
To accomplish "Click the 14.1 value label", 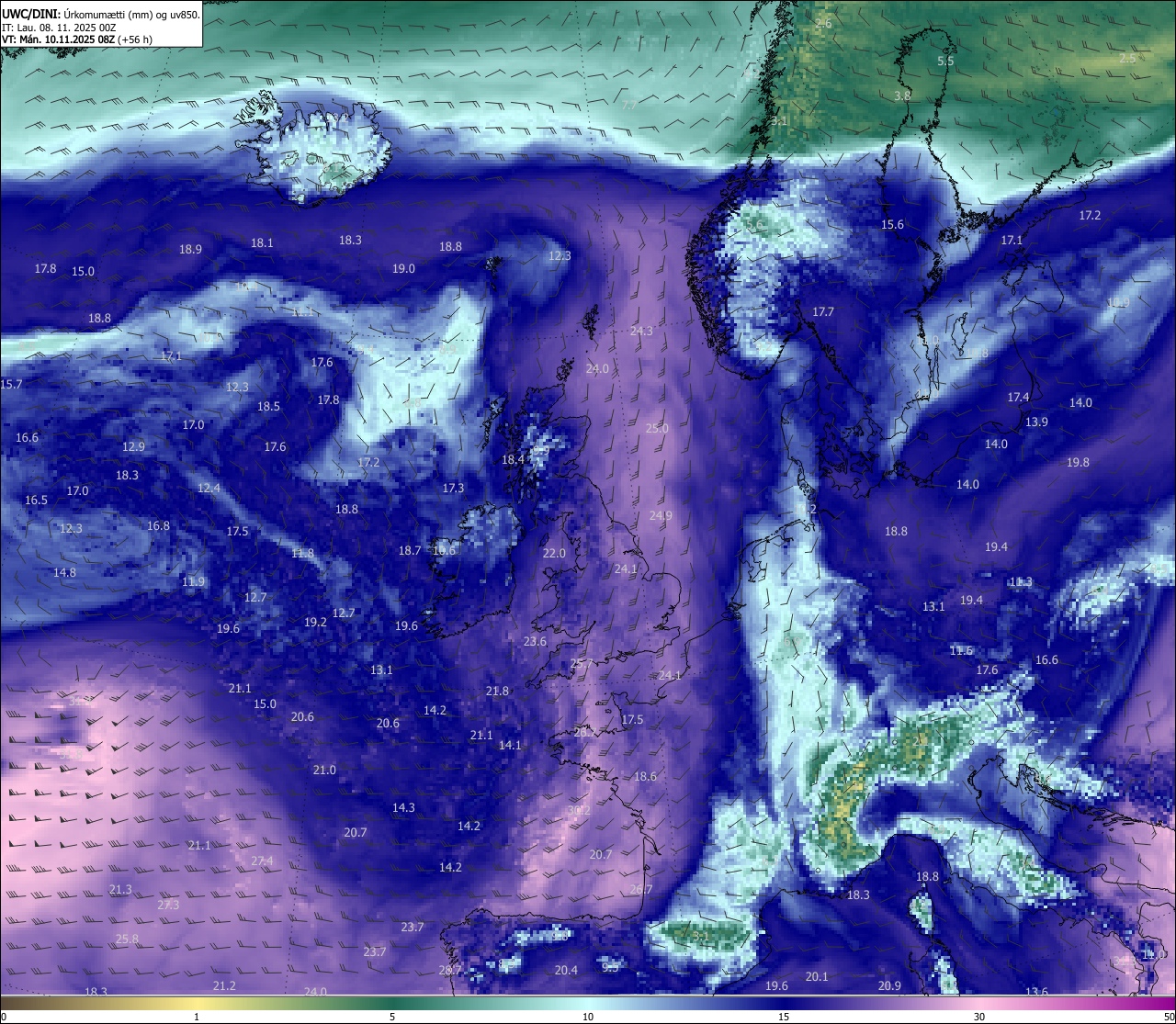I will pyautogui.click(x=510, y=745).
